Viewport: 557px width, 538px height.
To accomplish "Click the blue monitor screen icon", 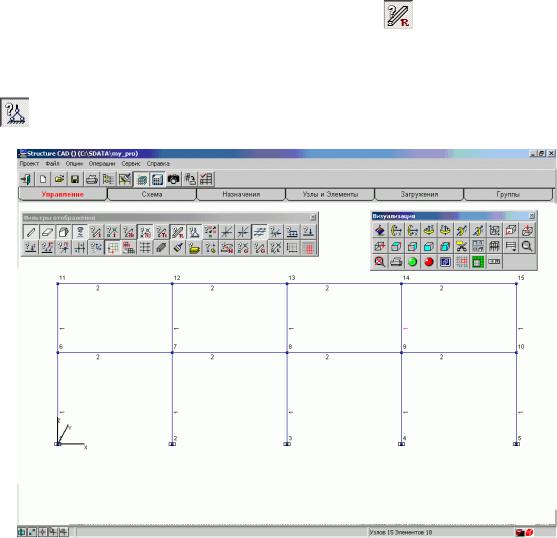I will point(445,262).
